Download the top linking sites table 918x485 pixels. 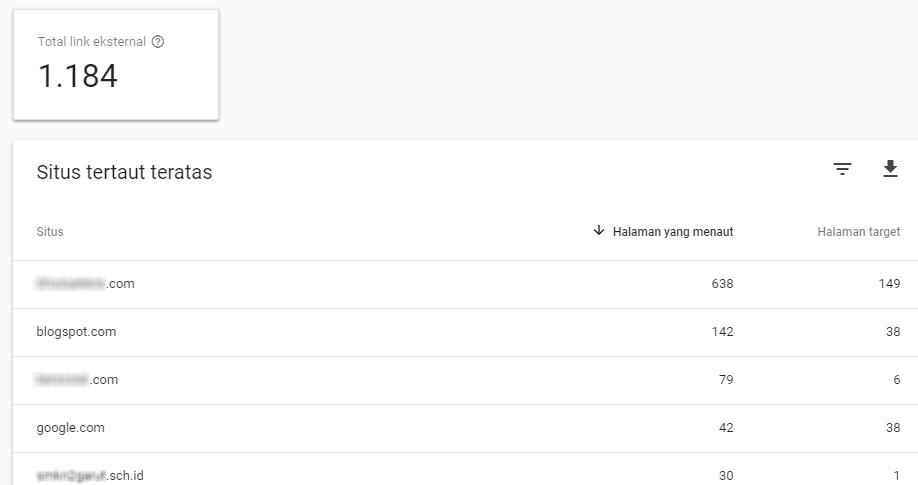(x=890, y=169)
